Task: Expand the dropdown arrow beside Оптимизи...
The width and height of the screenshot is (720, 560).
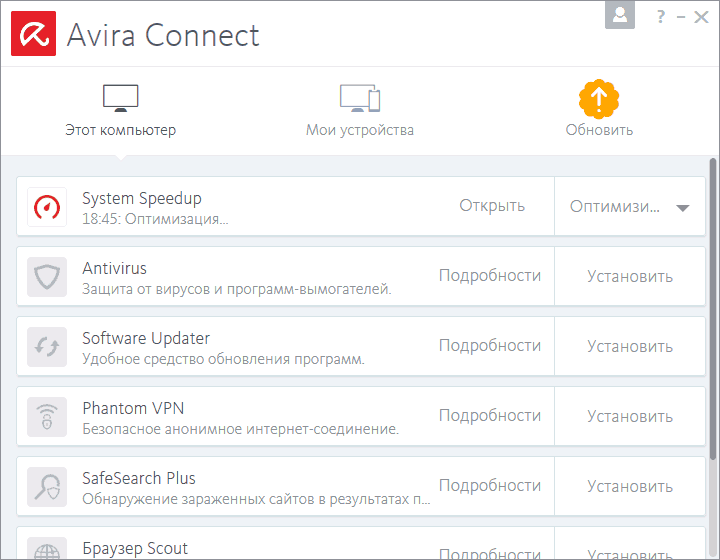Action: [x=683, y=208]
